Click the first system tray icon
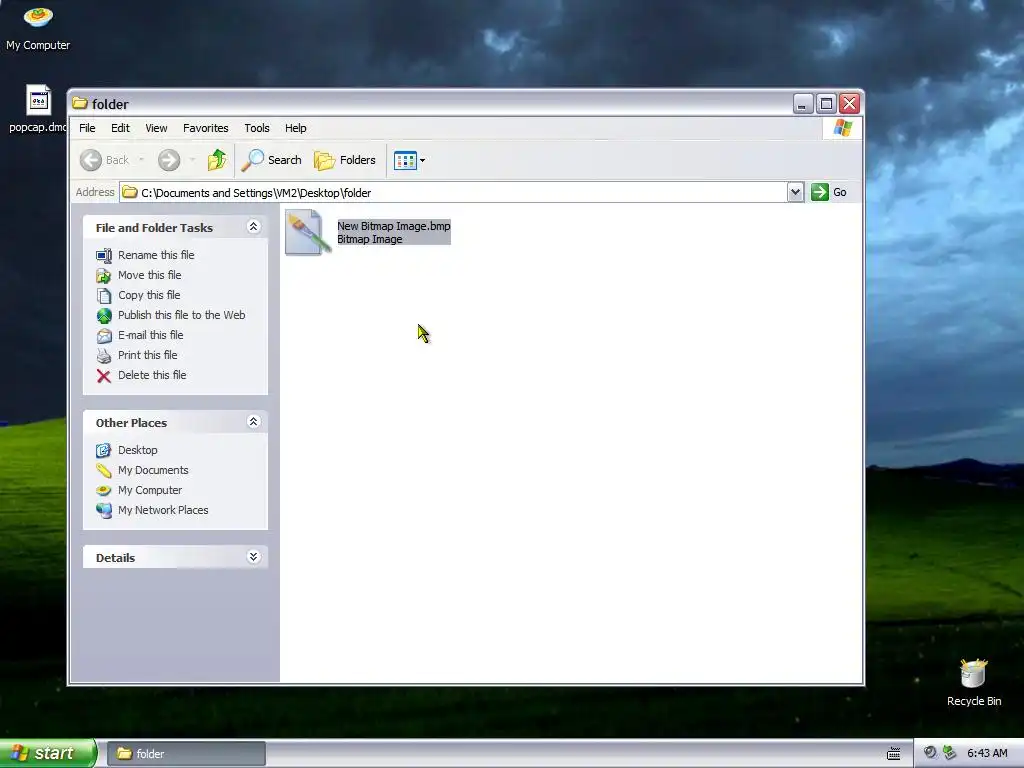 click(x=930, y=752)
